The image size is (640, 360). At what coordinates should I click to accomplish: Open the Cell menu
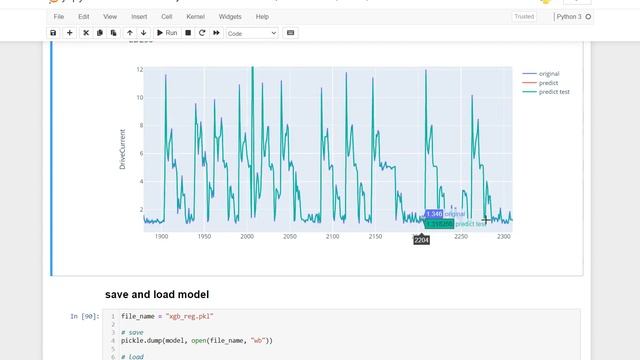point(167,17)
